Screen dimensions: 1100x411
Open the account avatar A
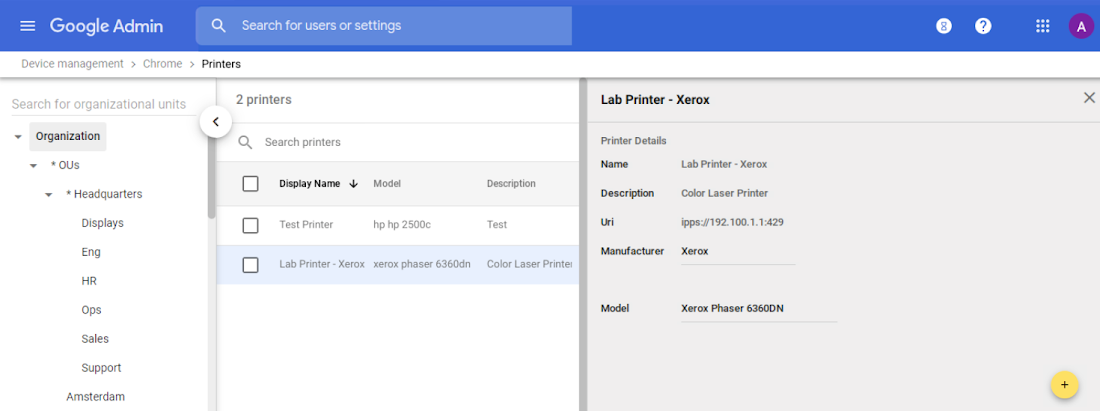point(1081,26)
